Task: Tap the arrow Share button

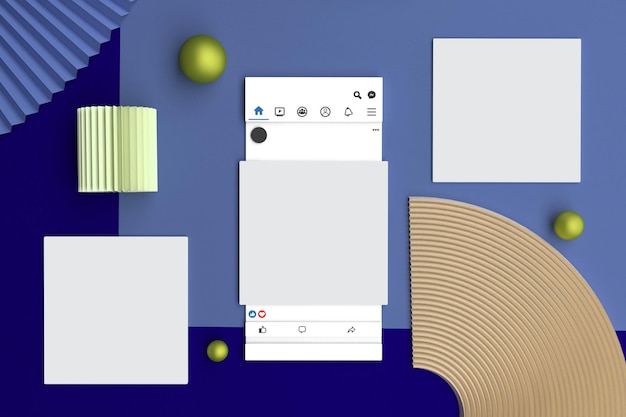Action: [x=351, y=330]
